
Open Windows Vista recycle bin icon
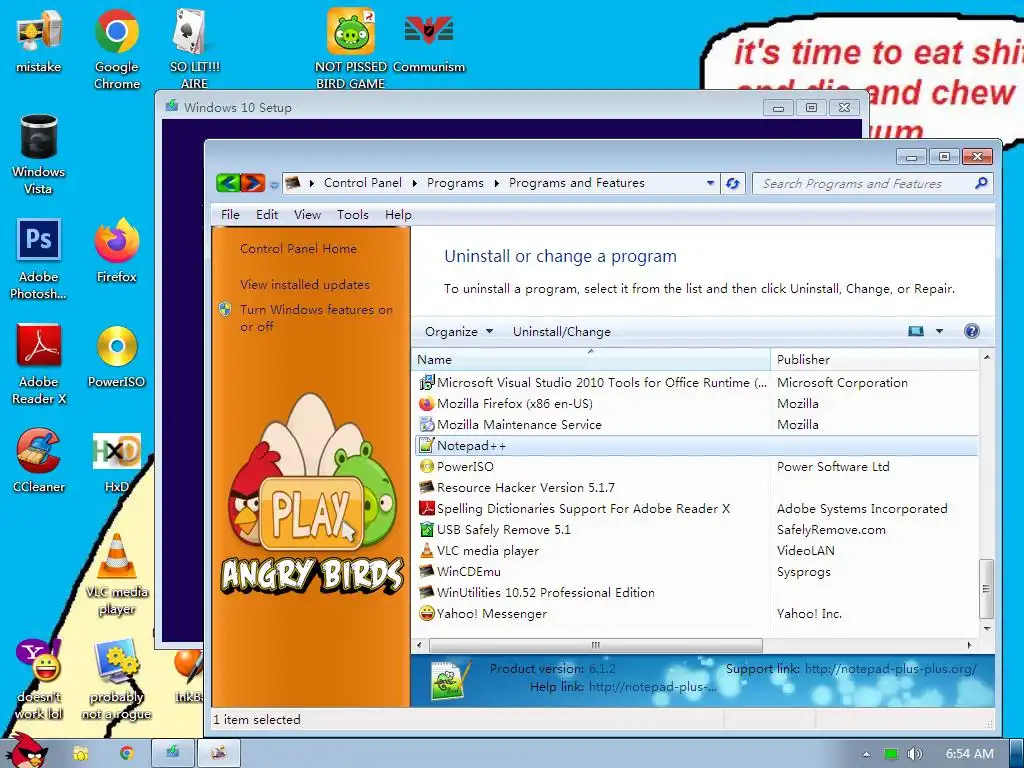tap(39, 155)
